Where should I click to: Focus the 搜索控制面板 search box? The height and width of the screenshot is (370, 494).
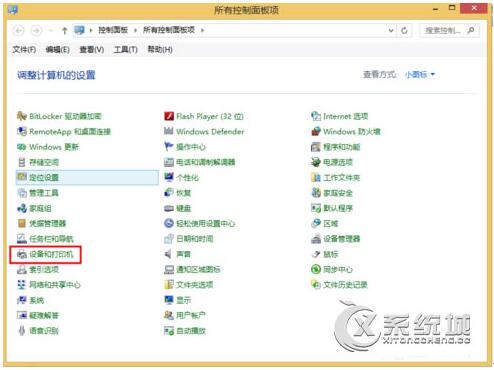tap(449, 31)
